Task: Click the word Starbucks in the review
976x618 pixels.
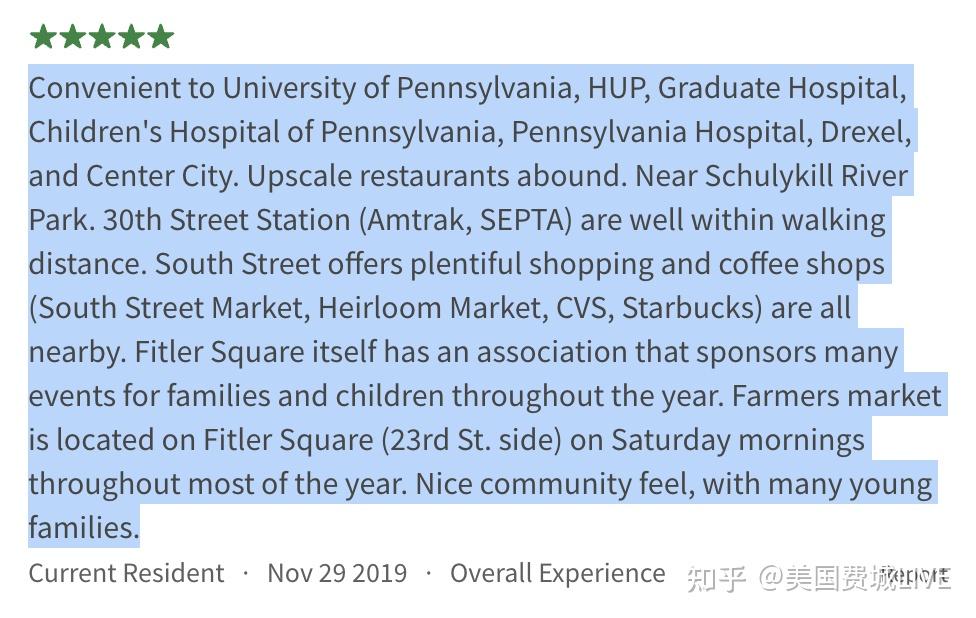Action: pos(688,308)
